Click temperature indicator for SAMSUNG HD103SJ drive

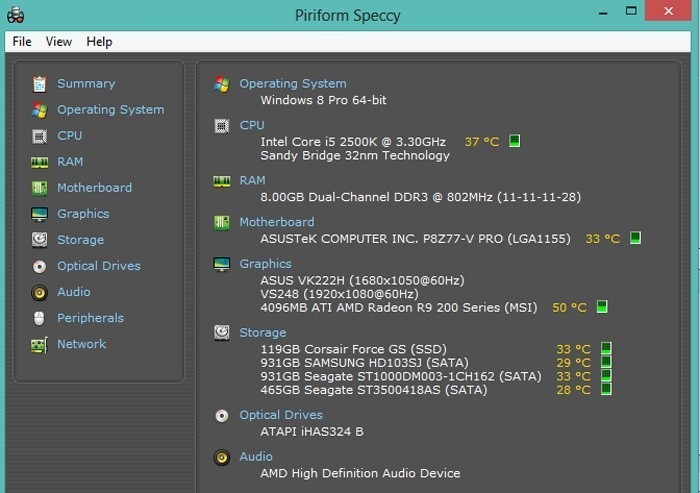606,362
